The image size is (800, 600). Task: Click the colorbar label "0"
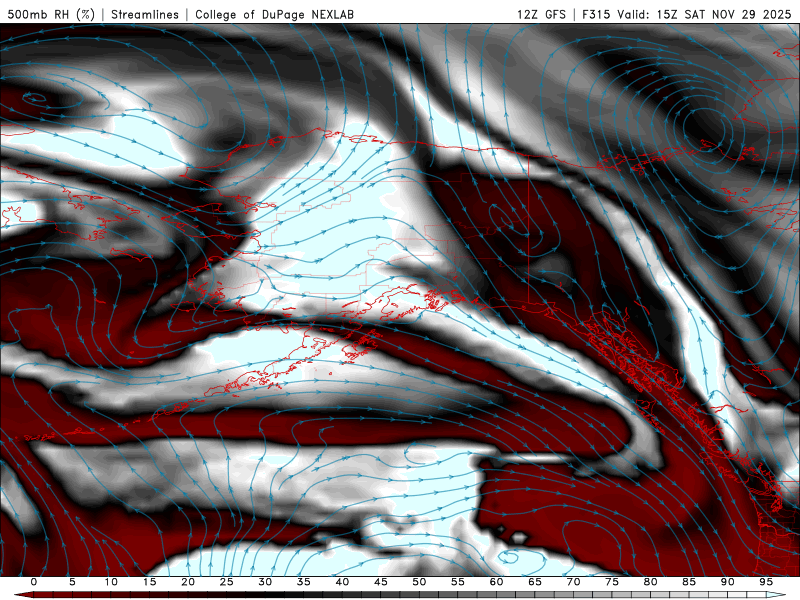pyautogui.click(x=34, y=582)
